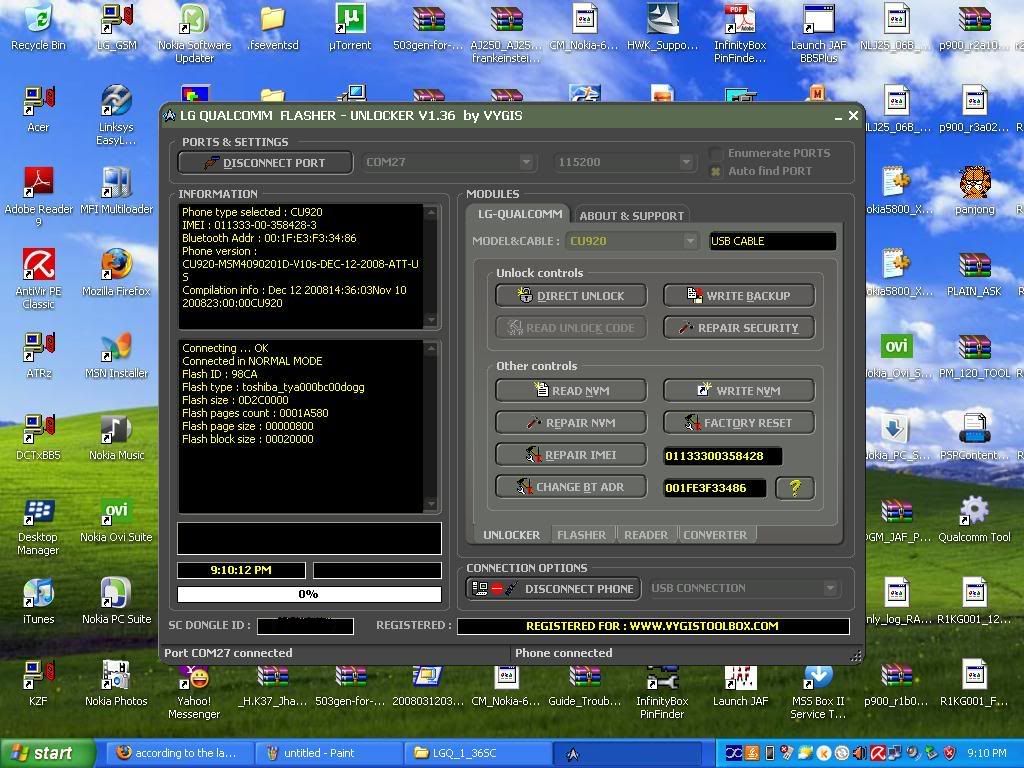Screen dimensions: 1024x768
Task: Select the Acer desktop shortcut
Action: [x=39, y=109]
